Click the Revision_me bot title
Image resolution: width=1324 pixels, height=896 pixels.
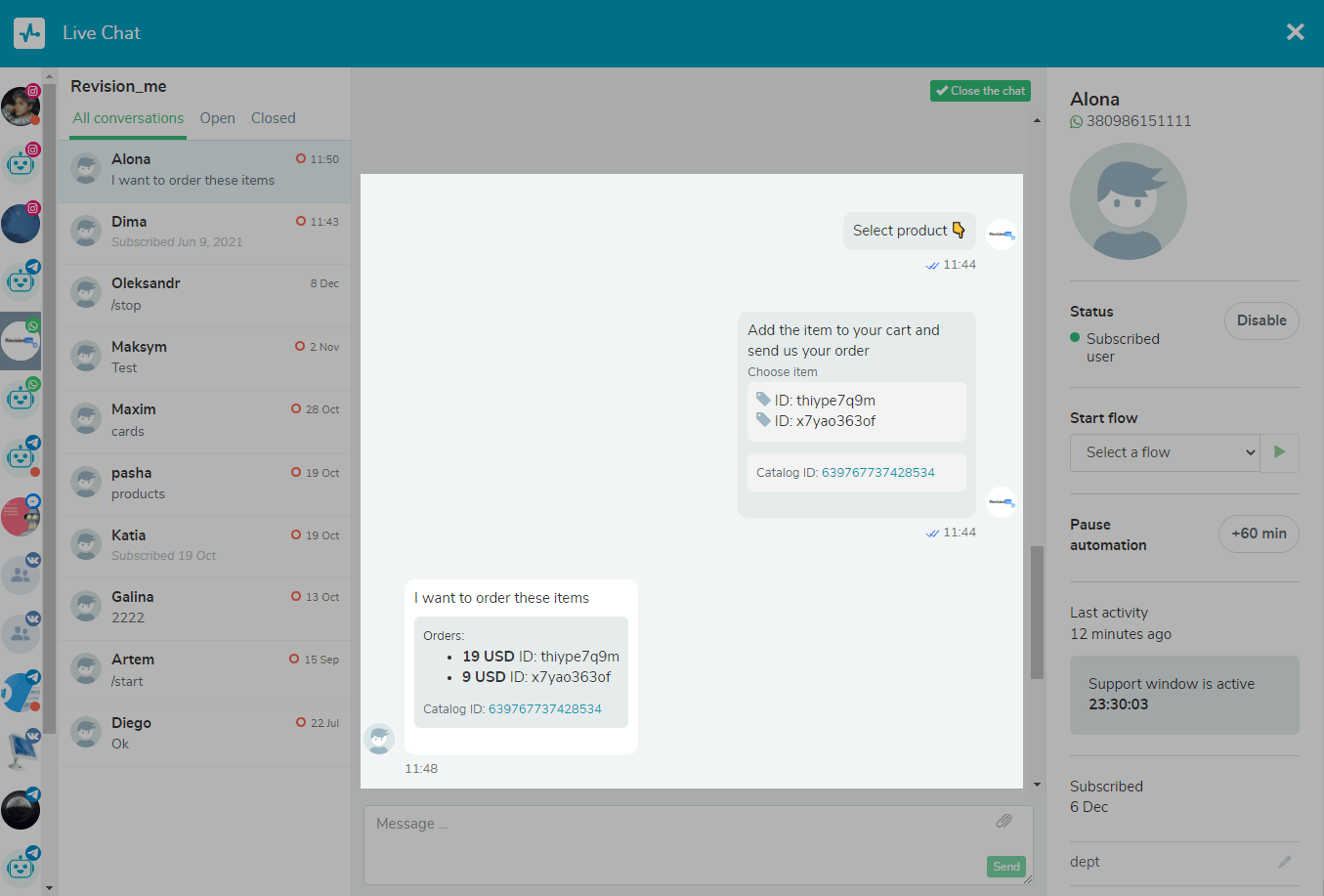pos(118,86)
